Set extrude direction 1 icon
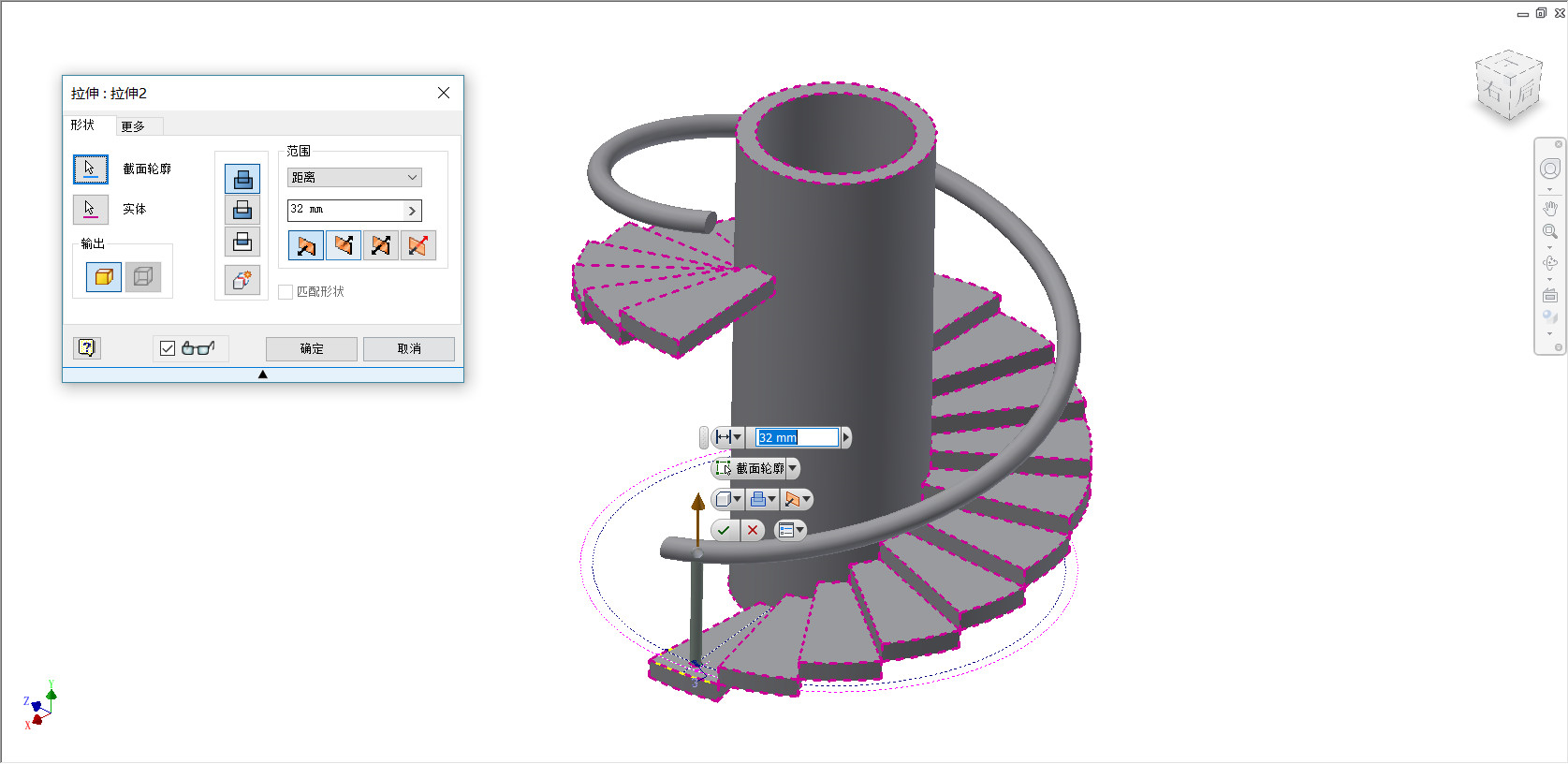This screenshot has width=1568, height=764. (x=306, y=245)
